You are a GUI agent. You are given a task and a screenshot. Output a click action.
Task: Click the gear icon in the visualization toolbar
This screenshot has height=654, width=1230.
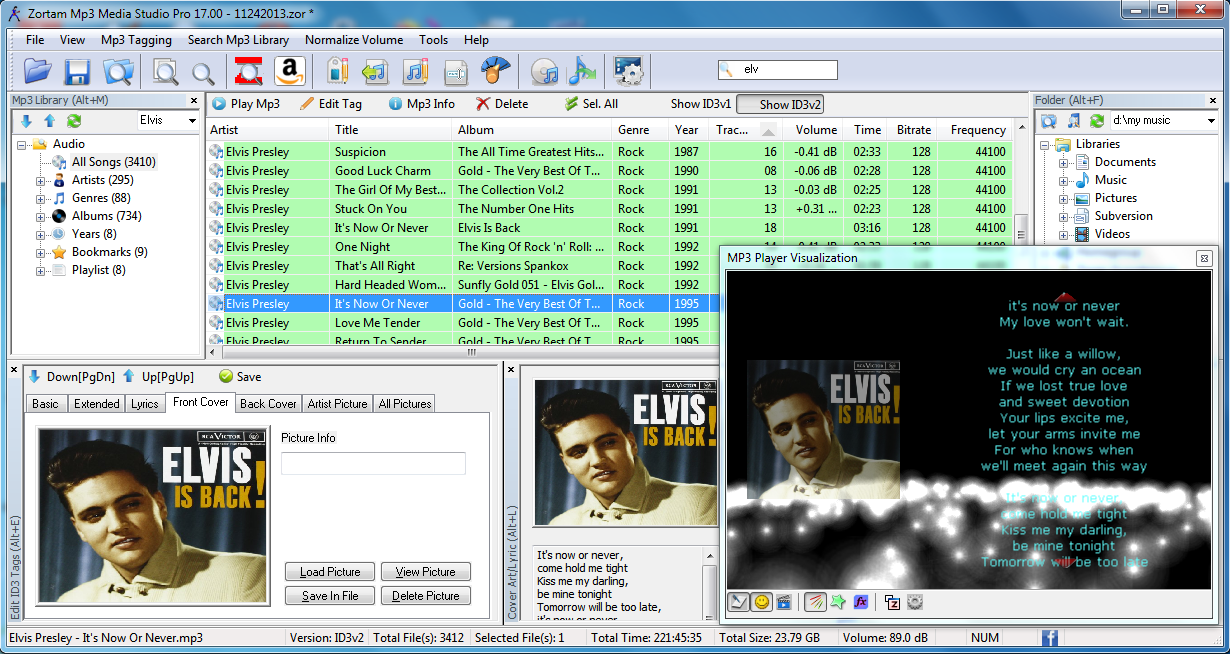[x=914, y=602]
